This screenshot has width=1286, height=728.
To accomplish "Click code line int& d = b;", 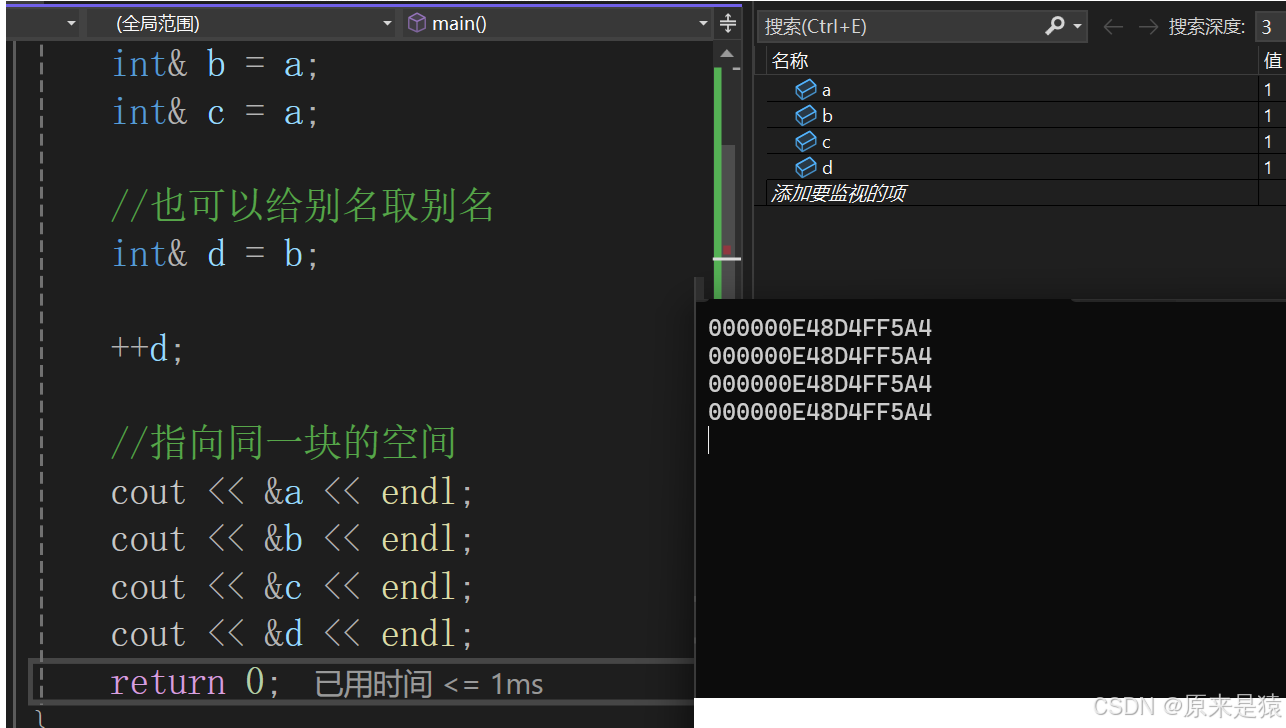I will pyautogui.click(x=215, y=254).
